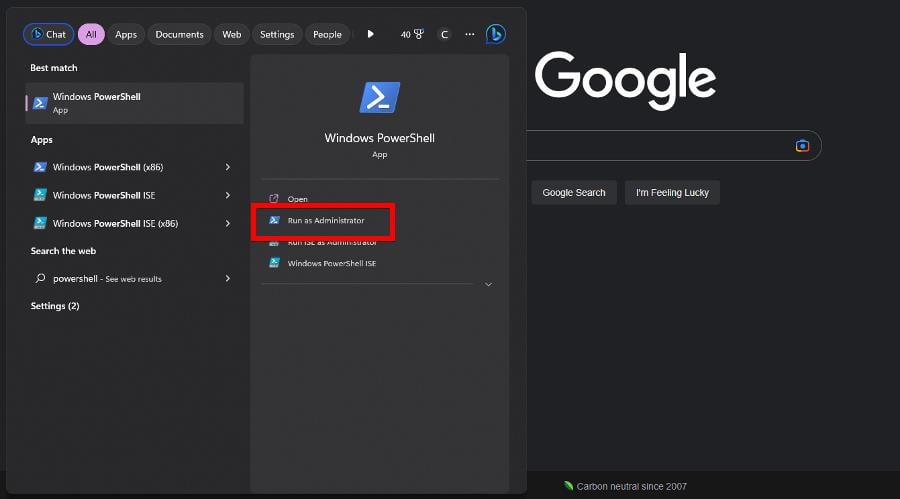Image resolution: width=900 pixels, height=499 pixels.
Task: Click the Bing Chat icon at top right
Action: (495, 34)
